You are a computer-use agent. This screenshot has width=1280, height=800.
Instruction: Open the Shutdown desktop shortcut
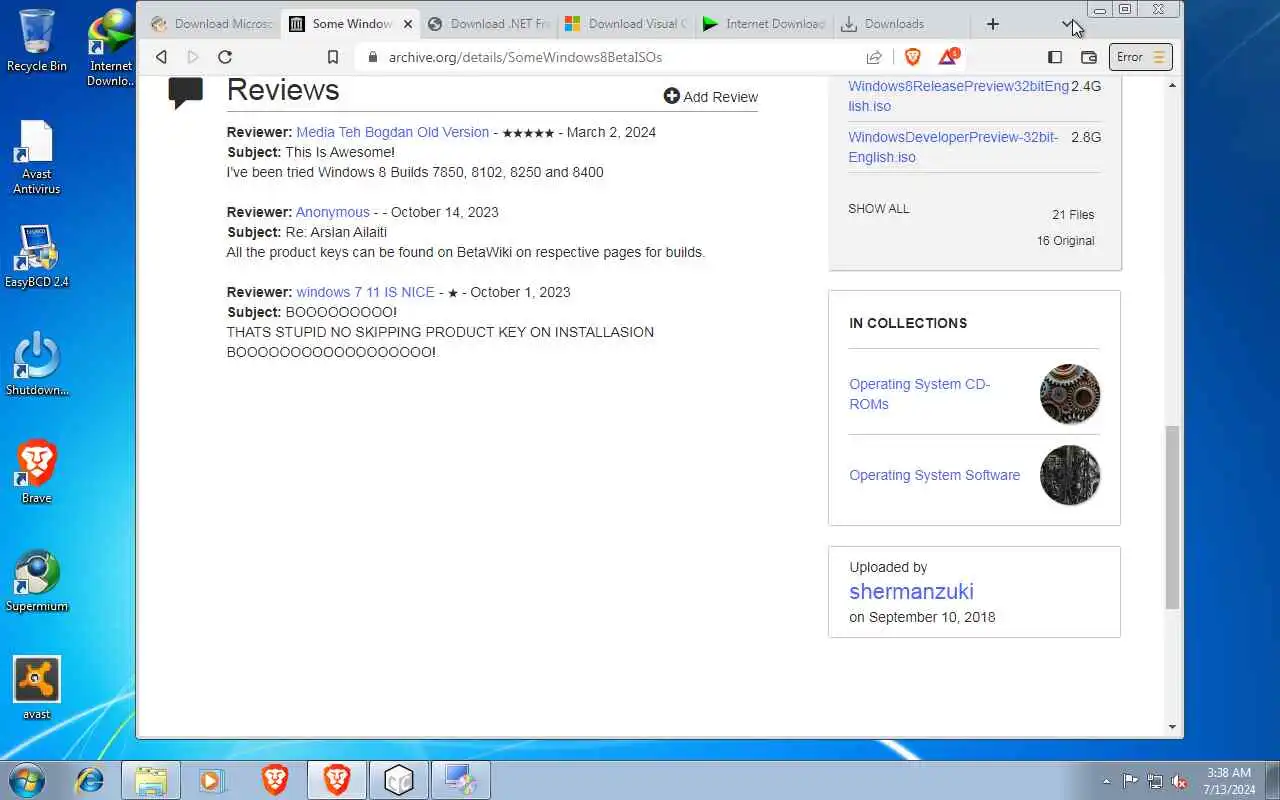tap(37, 364)
